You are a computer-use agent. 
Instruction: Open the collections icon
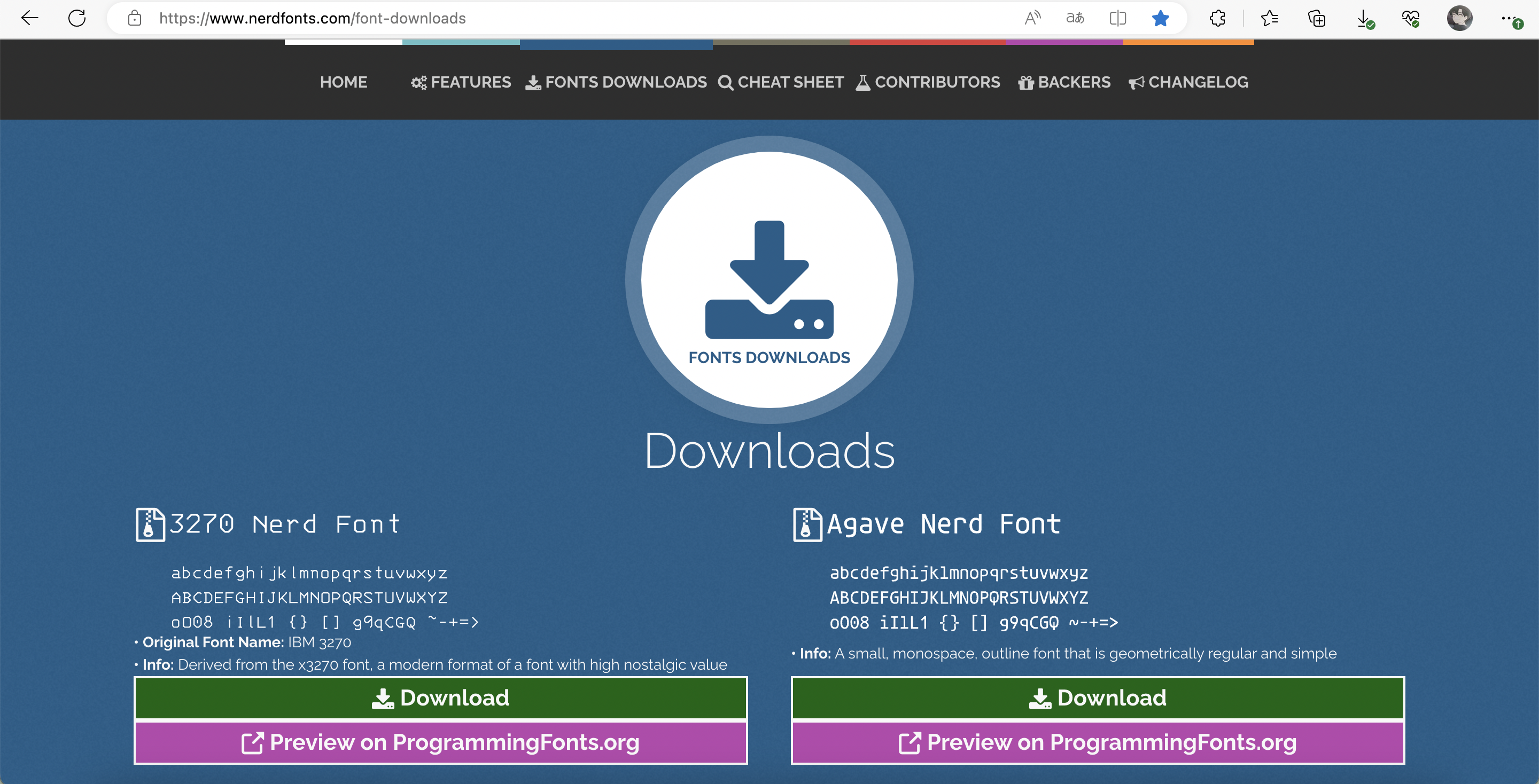coord(1317,18)
